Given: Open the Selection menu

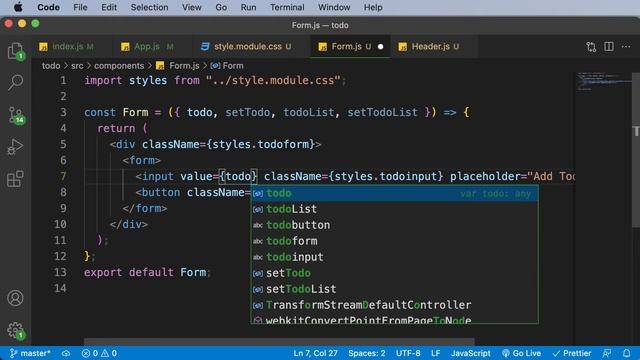Looking at the screenshot, I should (149, 7).
